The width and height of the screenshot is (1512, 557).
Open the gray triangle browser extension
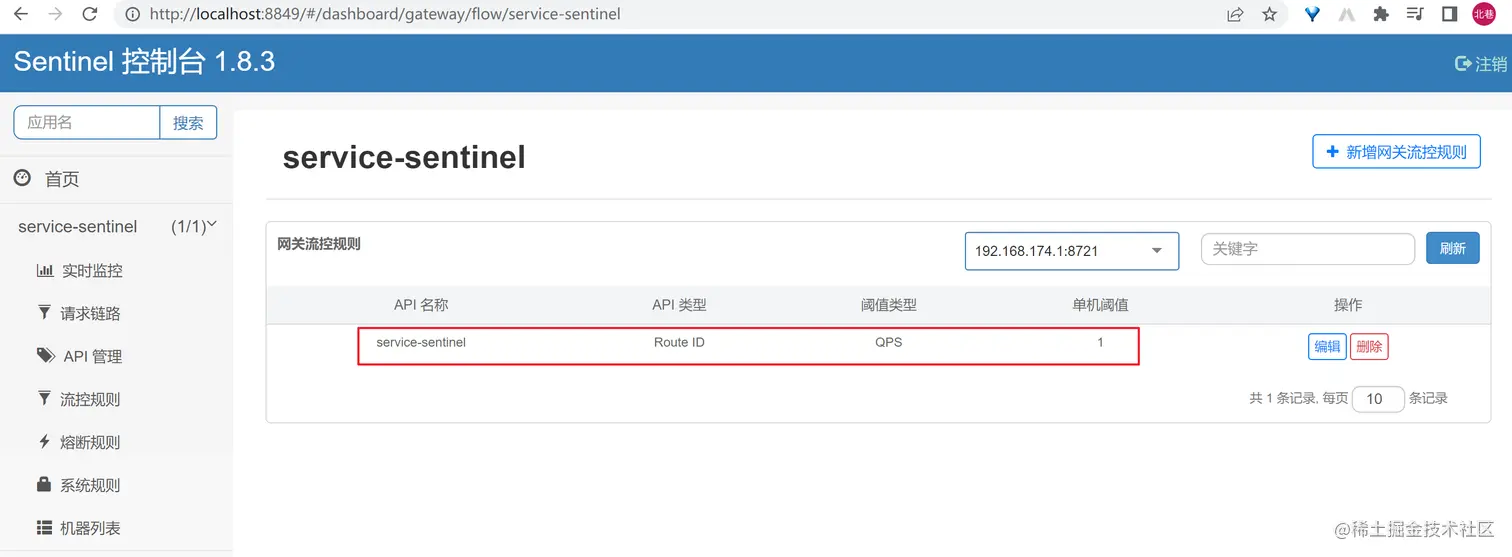[1347, 14]
